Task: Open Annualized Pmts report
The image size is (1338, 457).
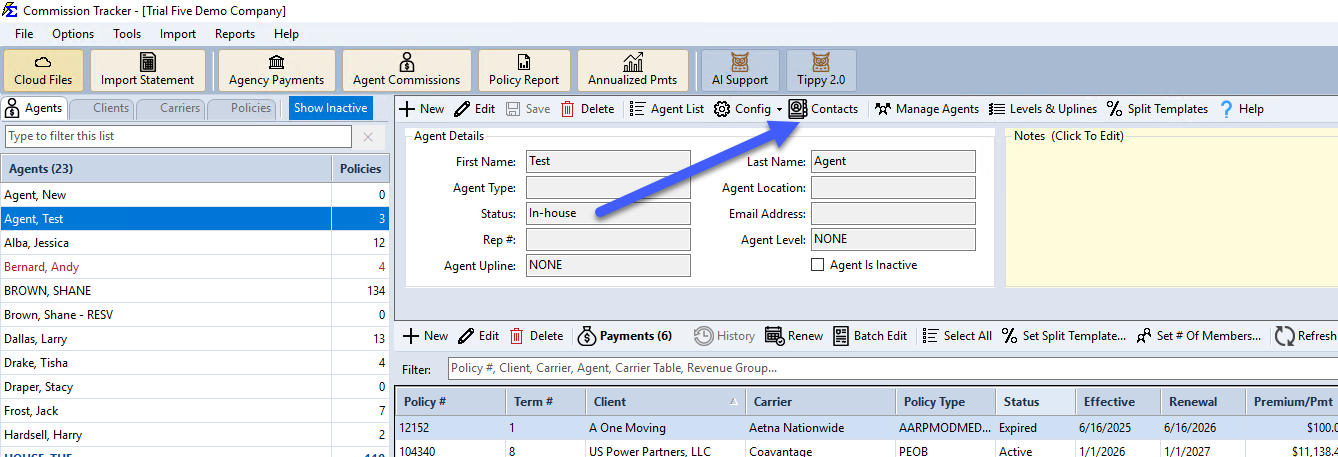Action: [x=632, y=70]
